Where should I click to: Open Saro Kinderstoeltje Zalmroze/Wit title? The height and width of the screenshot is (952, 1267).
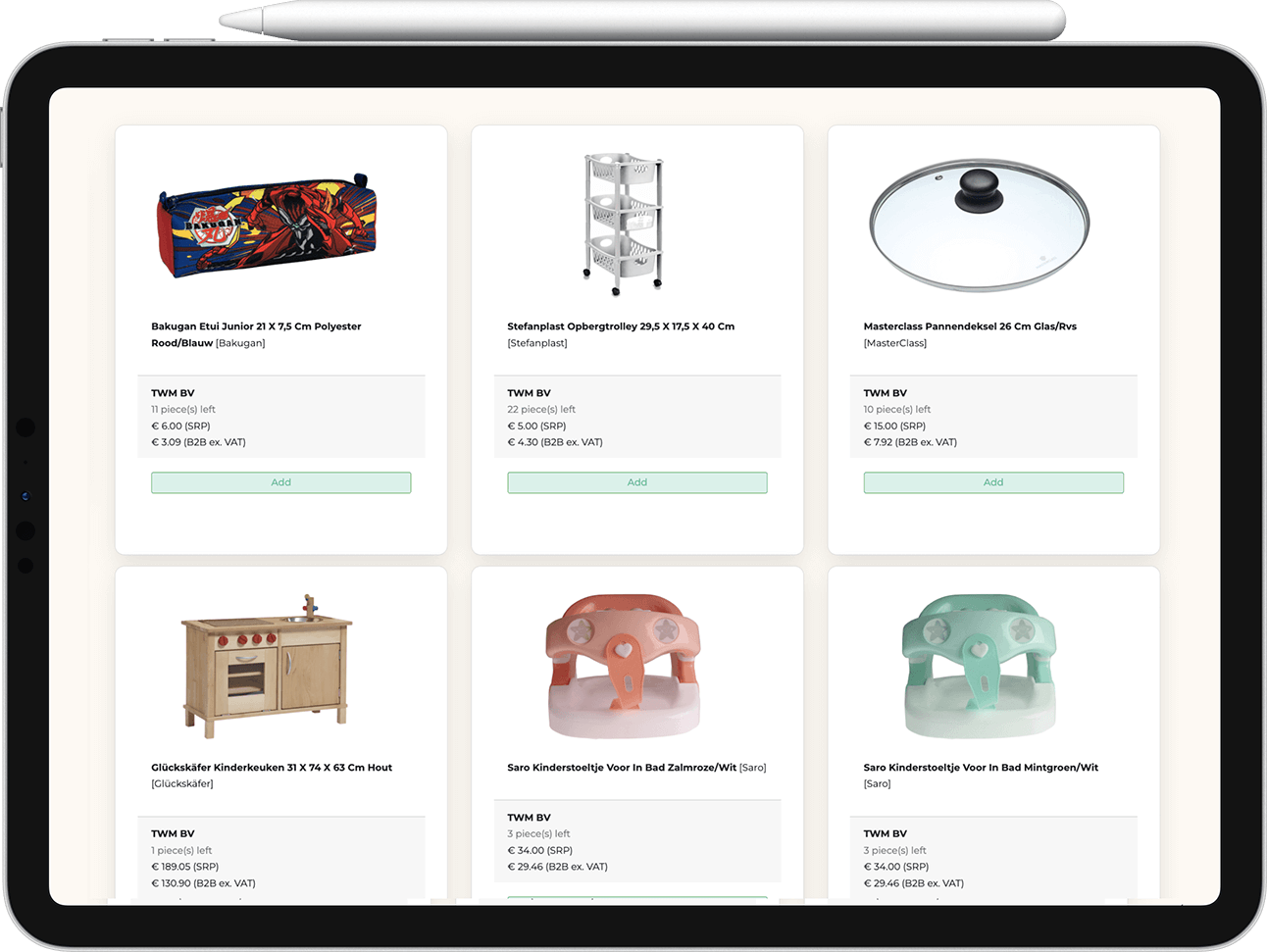click(x=622, y=768)
